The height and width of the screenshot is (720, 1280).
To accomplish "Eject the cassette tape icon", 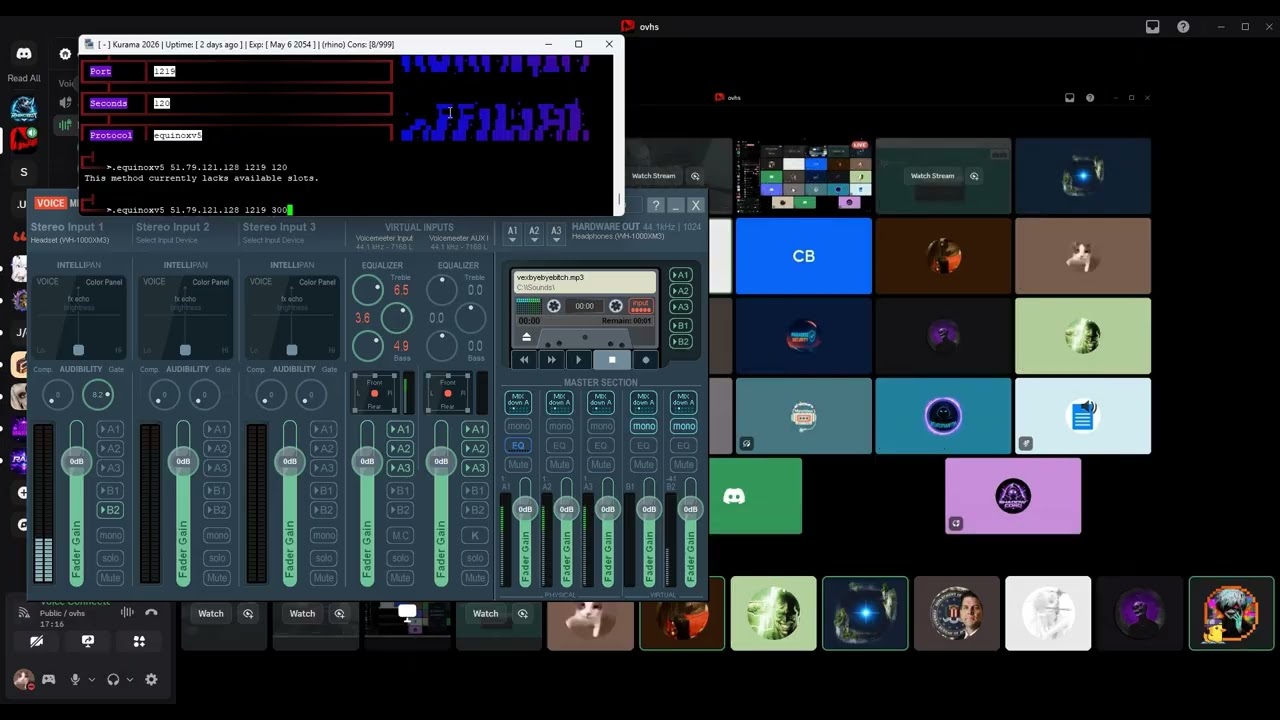I will click(x=527, y=337).
